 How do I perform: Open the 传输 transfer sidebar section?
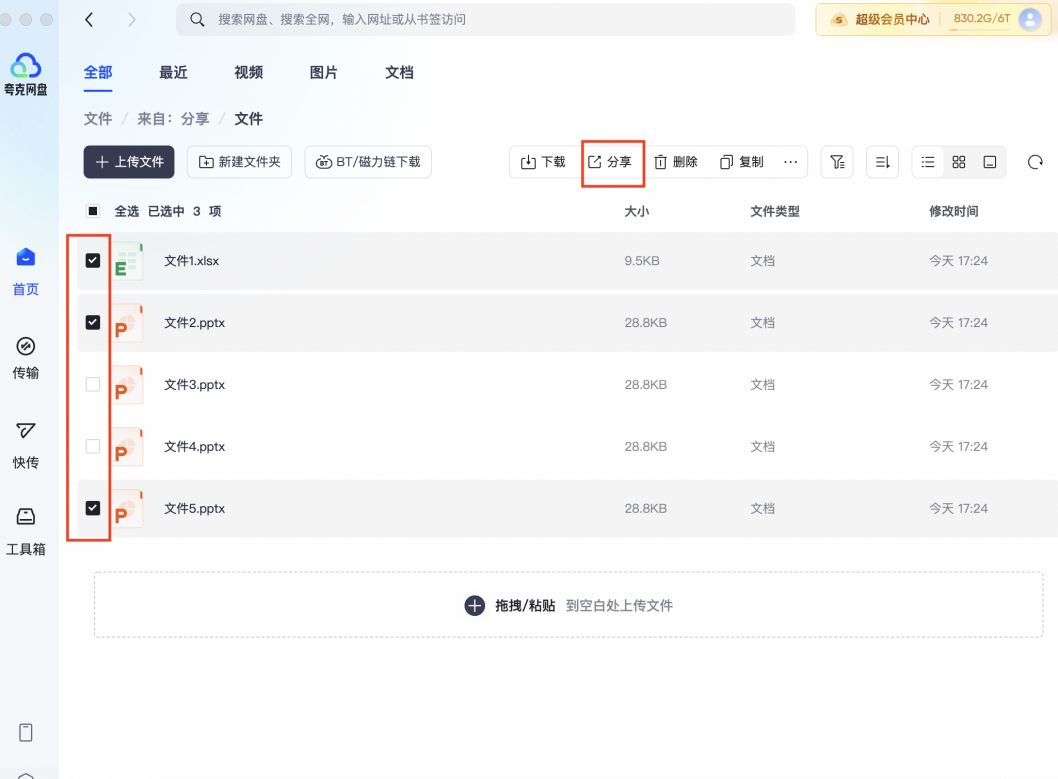[26, 358]
